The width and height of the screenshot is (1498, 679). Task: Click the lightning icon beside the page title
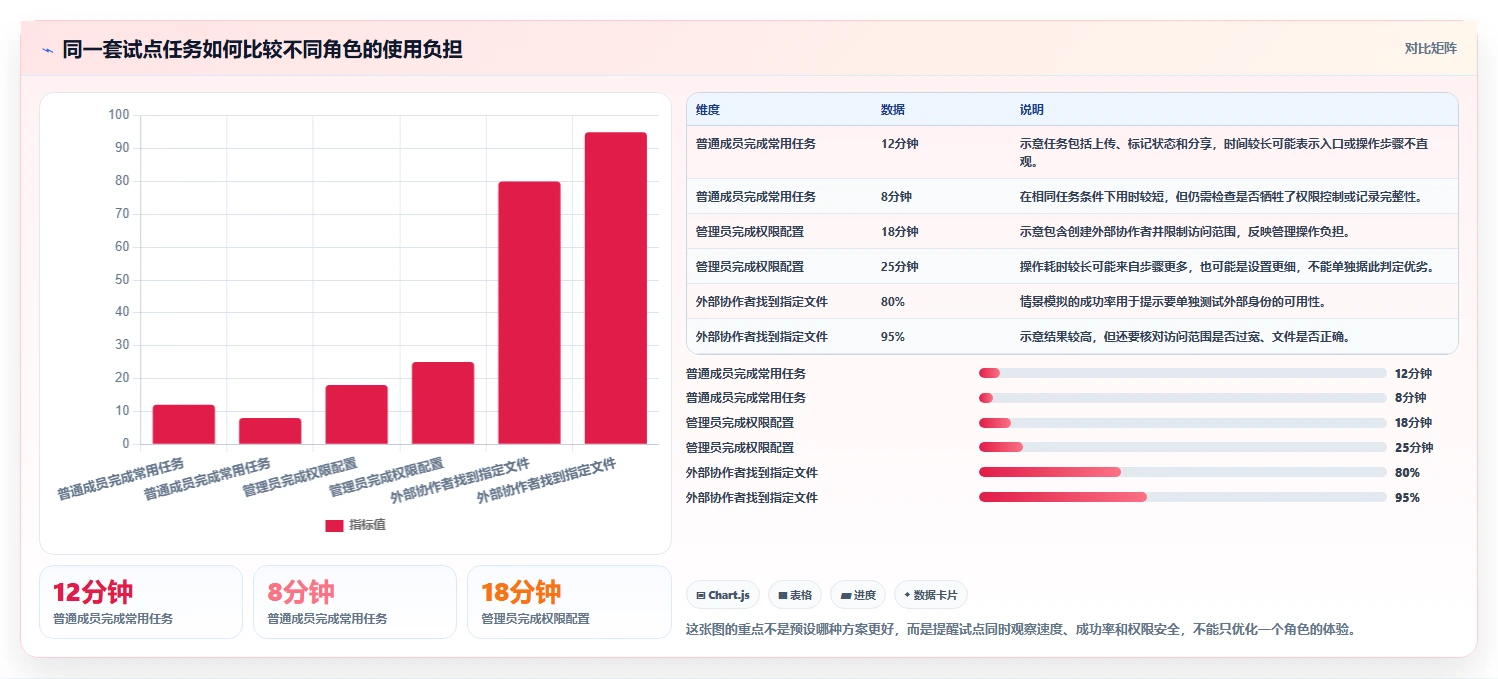pyautogui.click(x=47, y=50)
